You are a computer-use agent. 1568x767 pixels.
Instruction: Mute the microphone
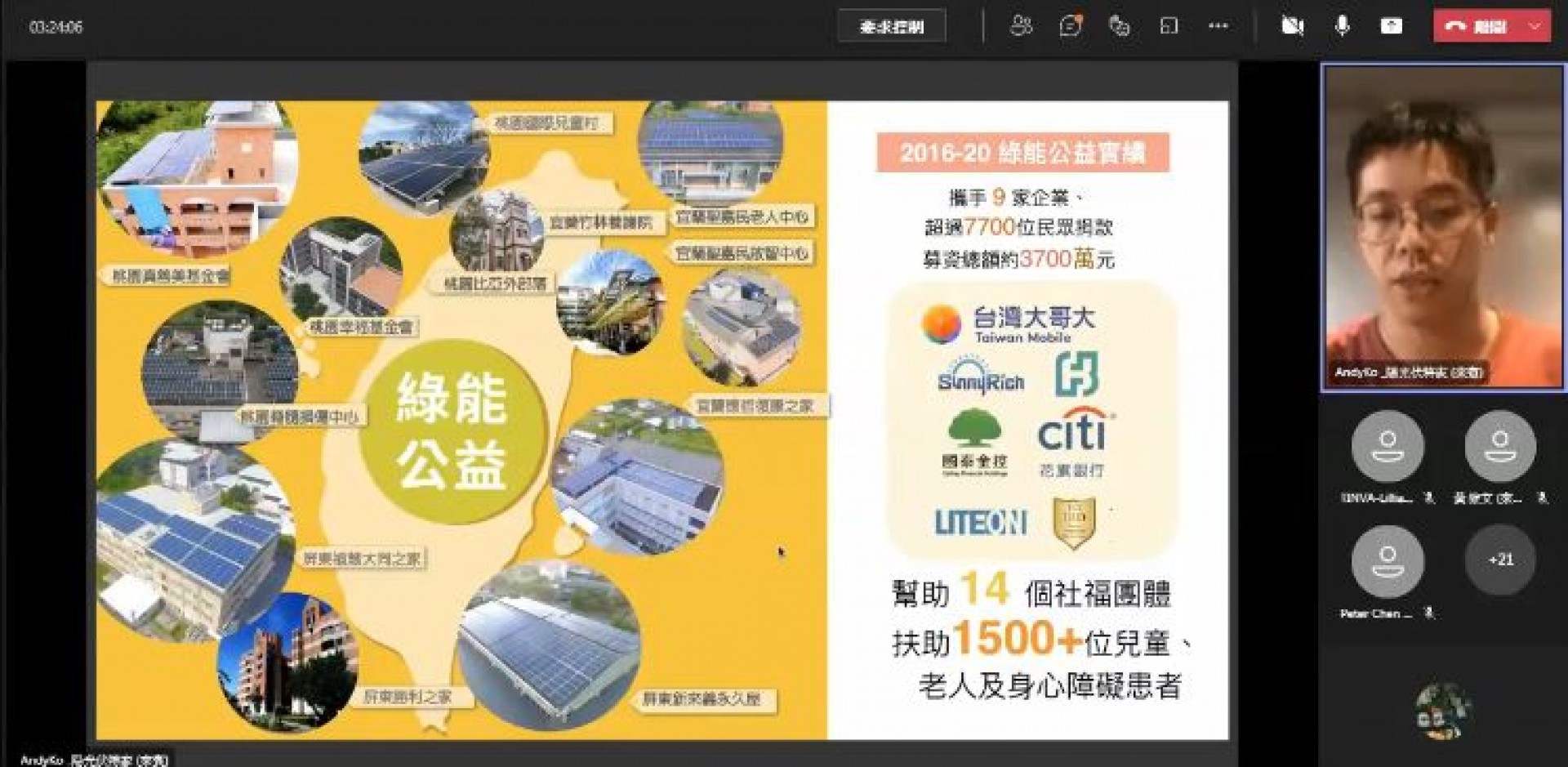pos(1342,26)
